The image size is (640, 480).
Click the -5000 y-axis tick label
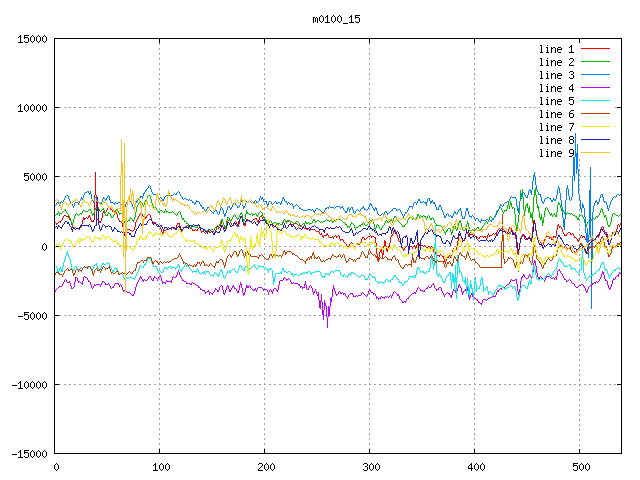[32, 316]
